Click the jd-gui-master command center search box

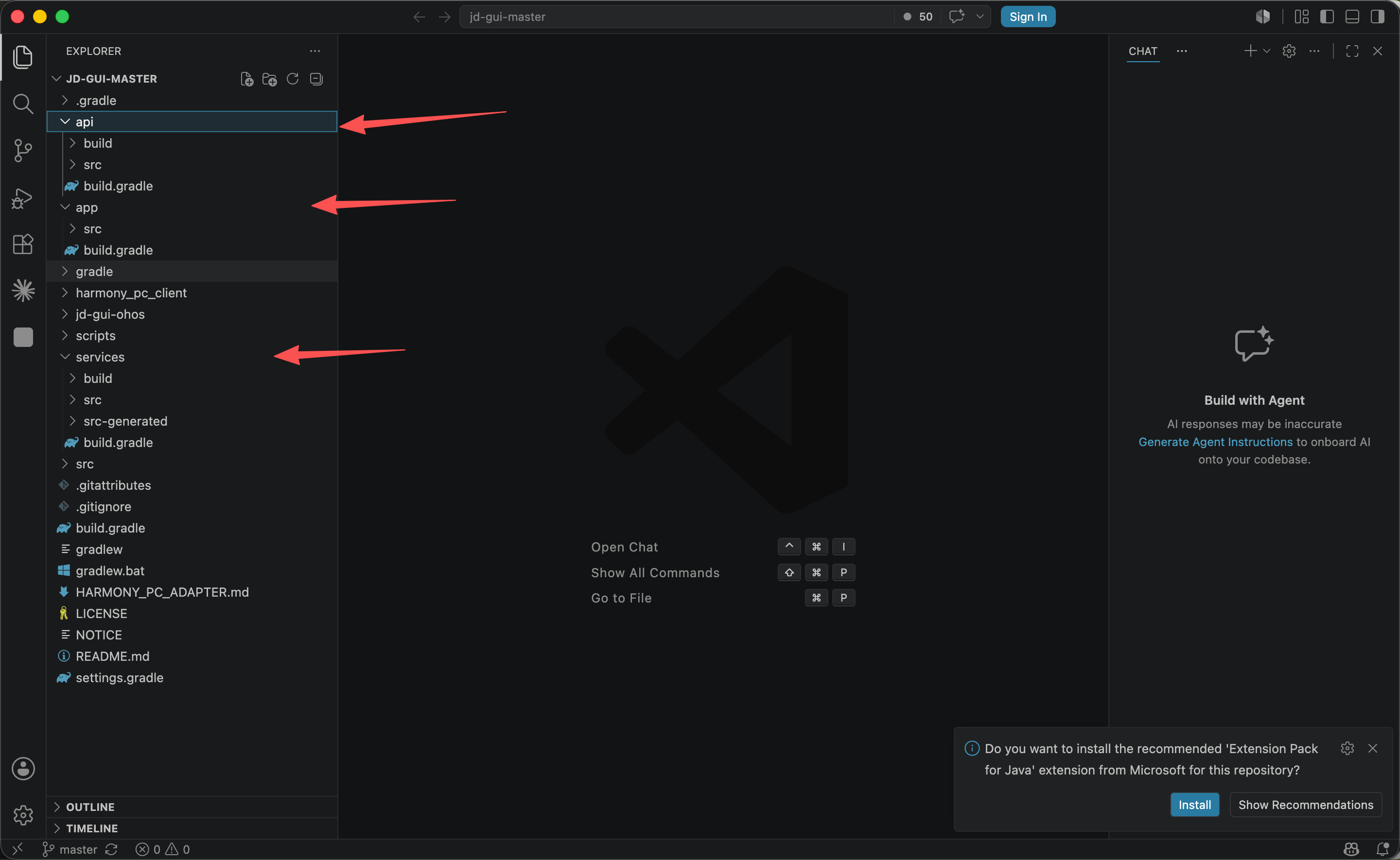coord(677,17)
